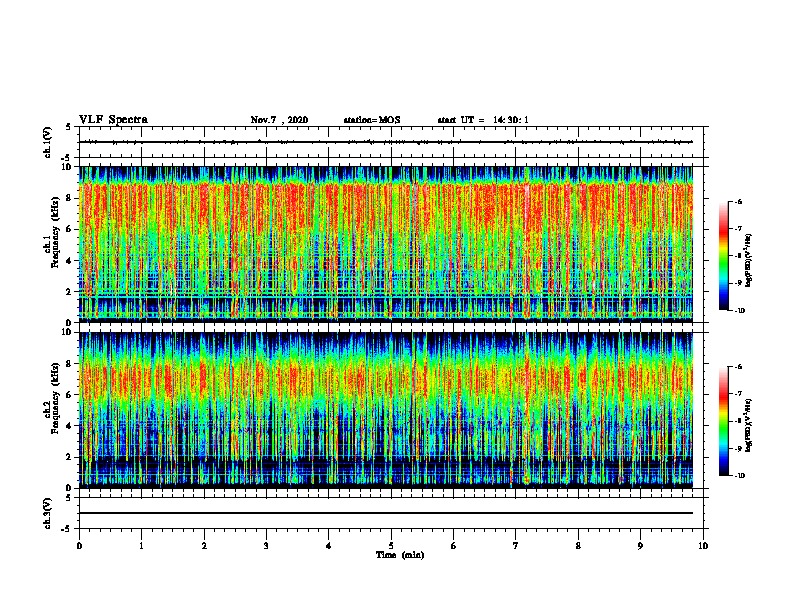This screenshot has height=612, width=792.
Task: Click the "Time (min)" axis label
Action: (x=400, y=555)
